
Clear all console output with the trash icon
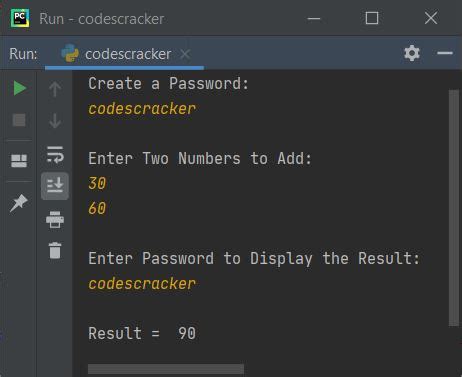click(x=55, y=250)
